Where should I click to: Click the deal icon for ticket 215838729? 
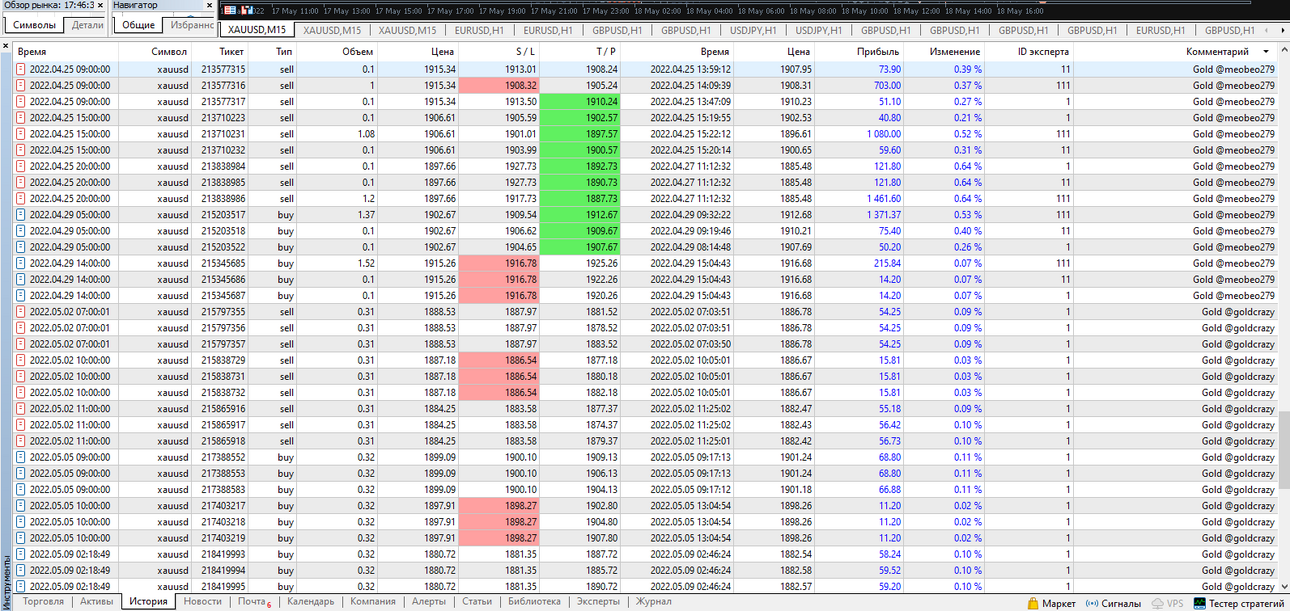pos(21,360)
